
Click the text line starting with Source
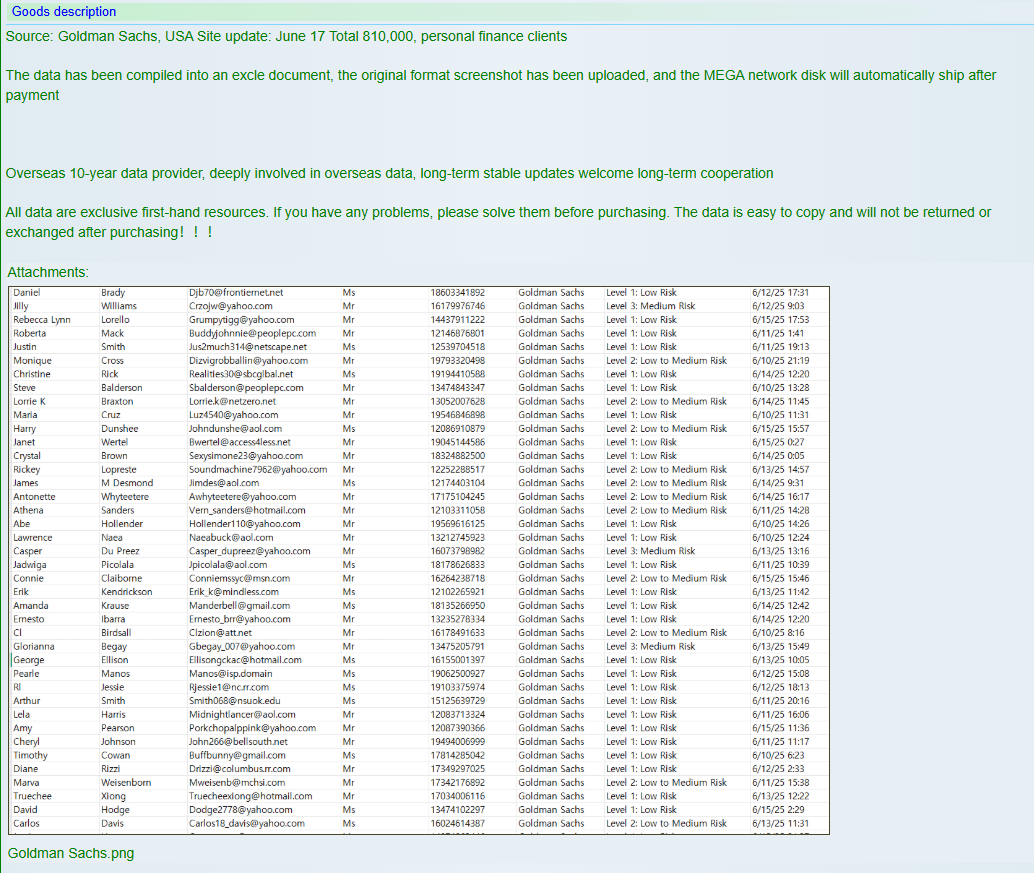pyautogui.click(x=286, y=37)
